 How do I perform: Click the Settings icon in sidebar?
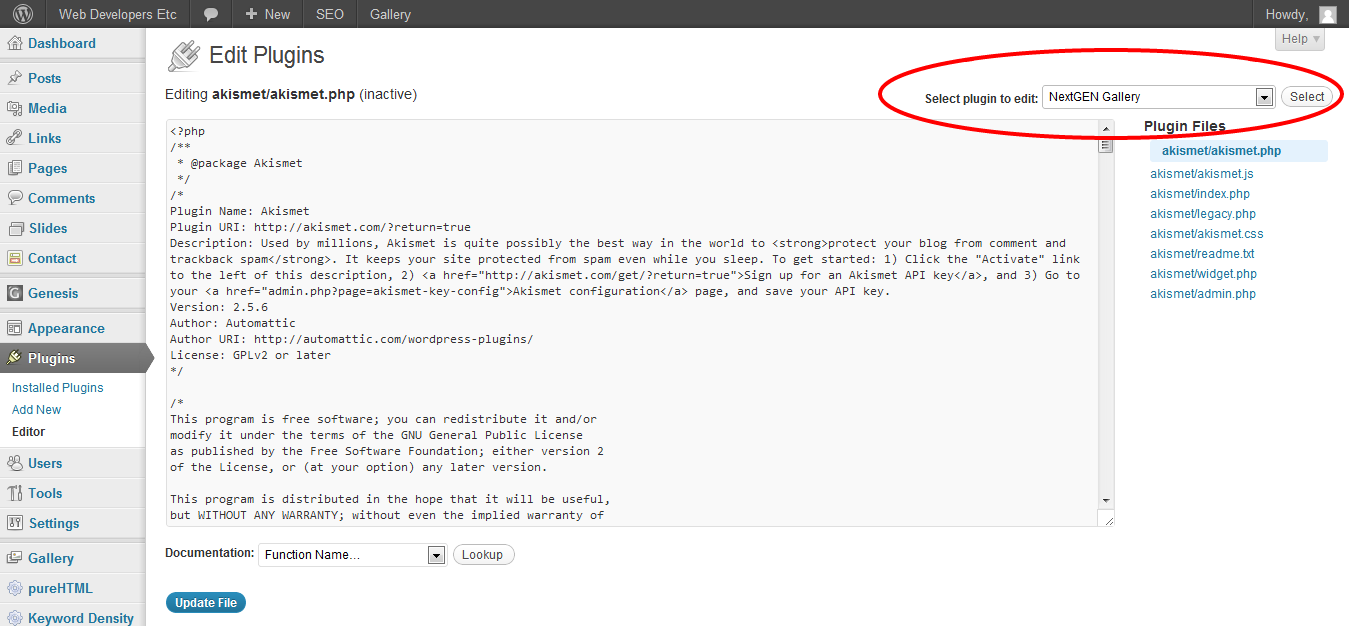click(14, 523)
